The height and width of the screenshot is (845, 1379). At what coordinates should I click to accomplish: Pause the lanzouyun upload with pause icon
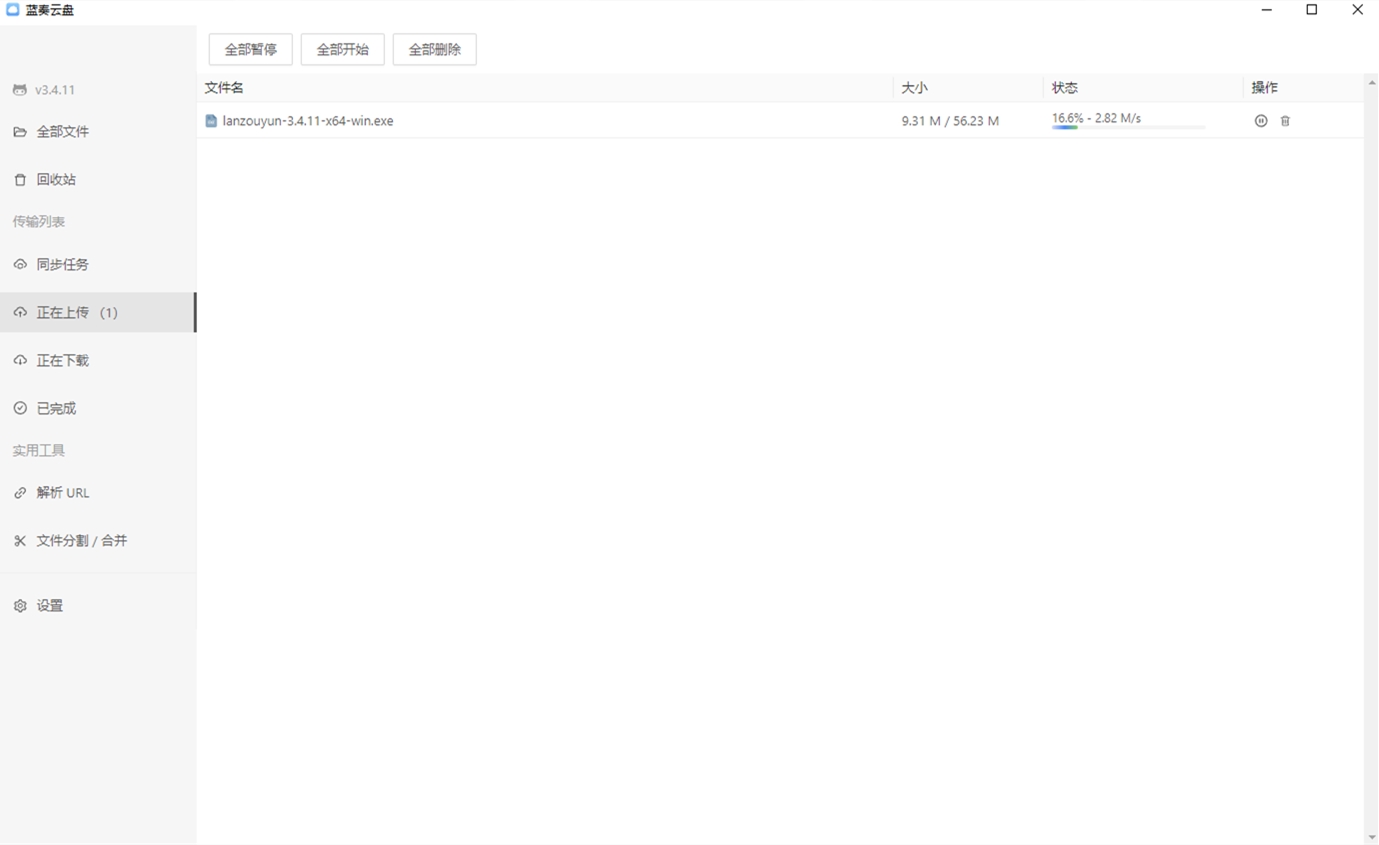1260,121
